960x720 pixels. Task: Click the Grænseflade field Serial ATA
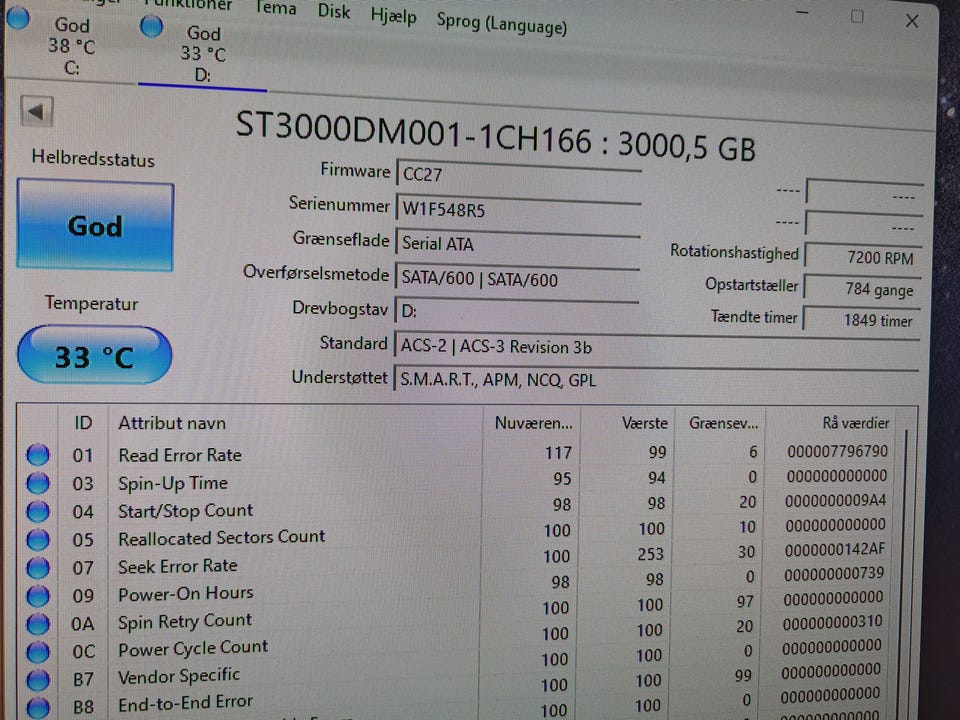pyautogui.click(x=518, y=244)
